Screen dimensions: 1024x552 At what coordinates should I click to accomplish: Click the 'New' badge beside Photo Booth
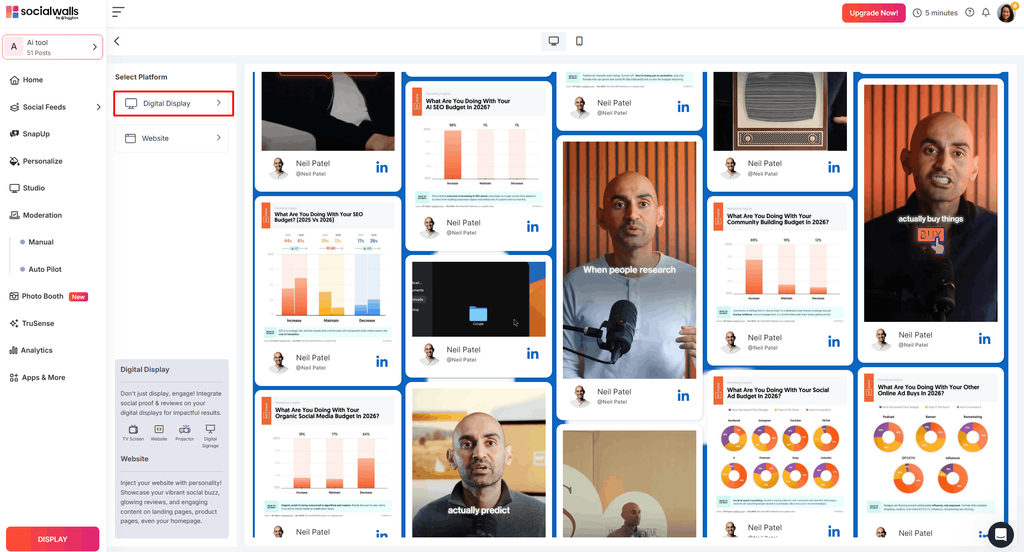click(x=78, y=297)
